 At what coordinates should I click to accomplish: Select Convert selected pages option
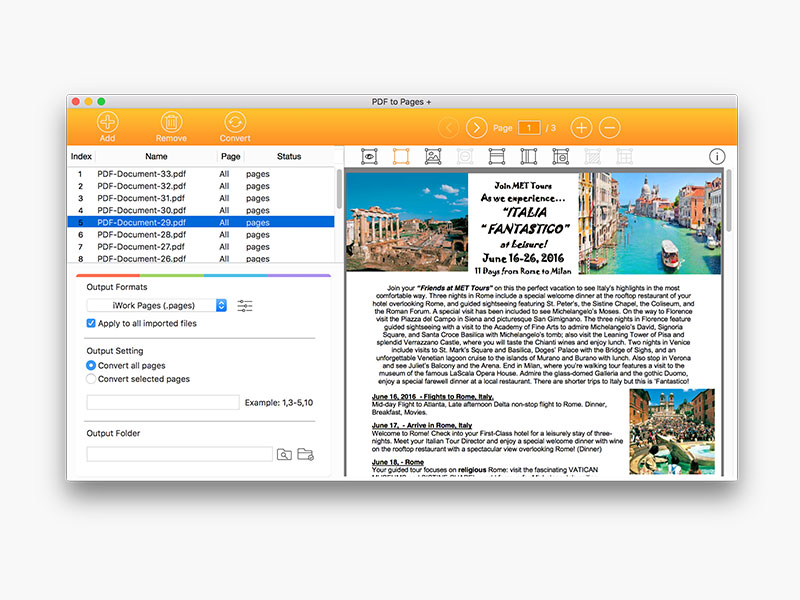[91, 379]
